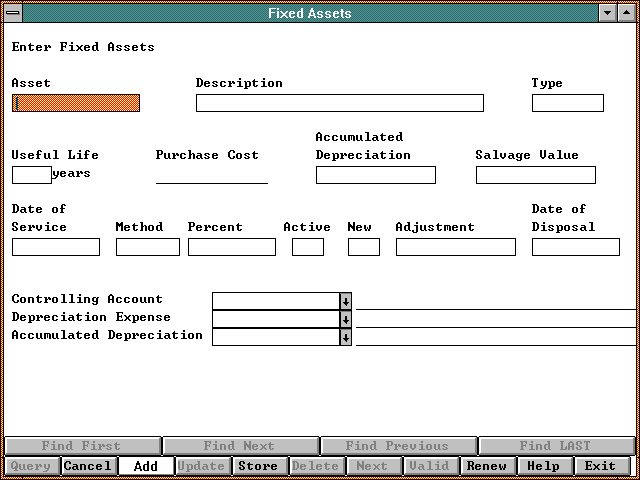Image resolution: width=640 pixels, height=480 pixels.
Task: Expand the Accumulated Depreciation account dropdown
Action: point(346,337)
